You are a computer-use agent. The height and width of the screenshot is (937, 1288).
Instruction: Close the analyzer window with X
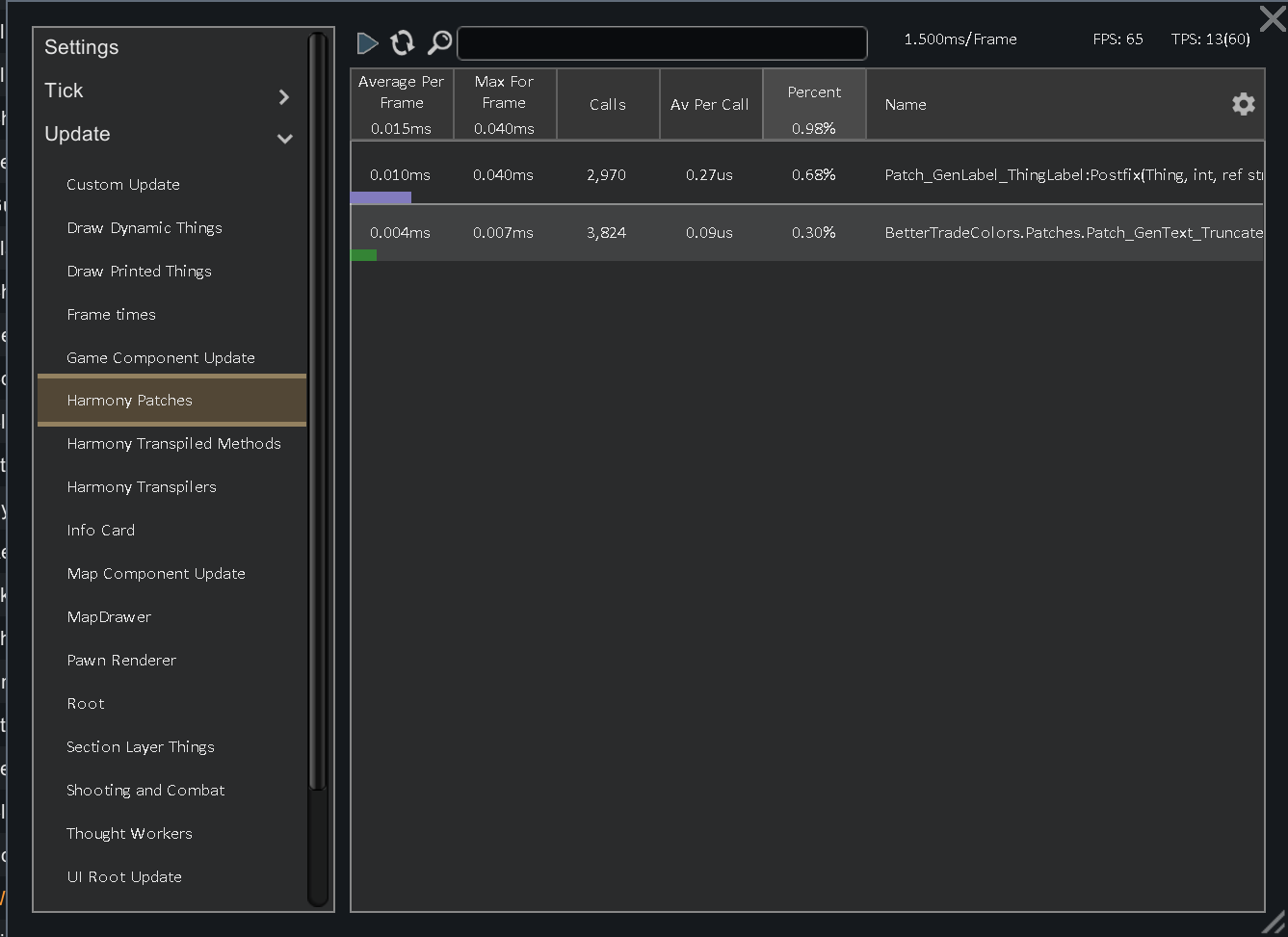1273,18
